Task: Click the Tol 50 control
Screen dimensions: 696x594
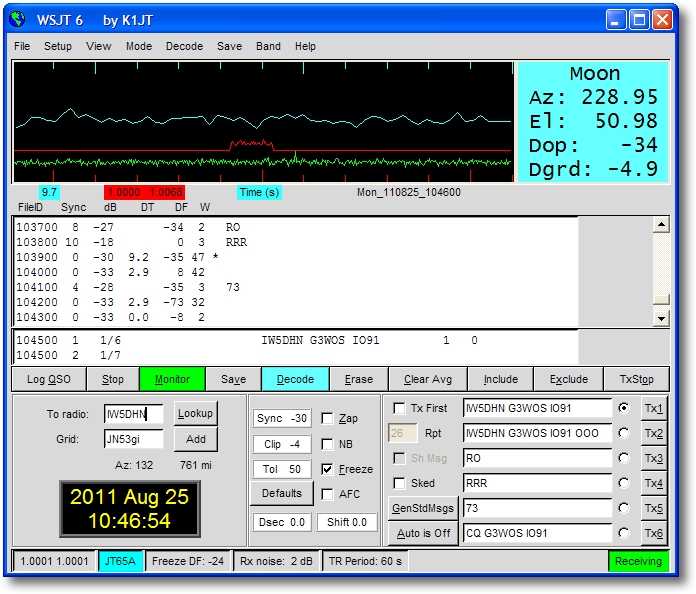Action: [281, 469]
